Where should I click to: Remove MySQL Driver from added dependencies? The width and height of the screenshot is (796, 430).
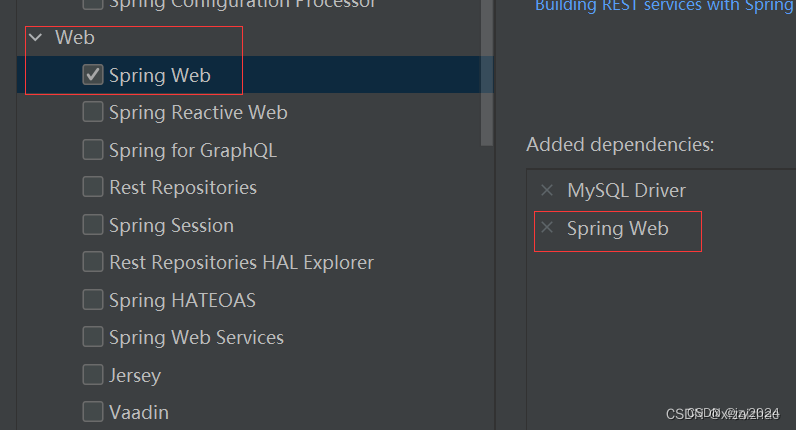point(547,190)
